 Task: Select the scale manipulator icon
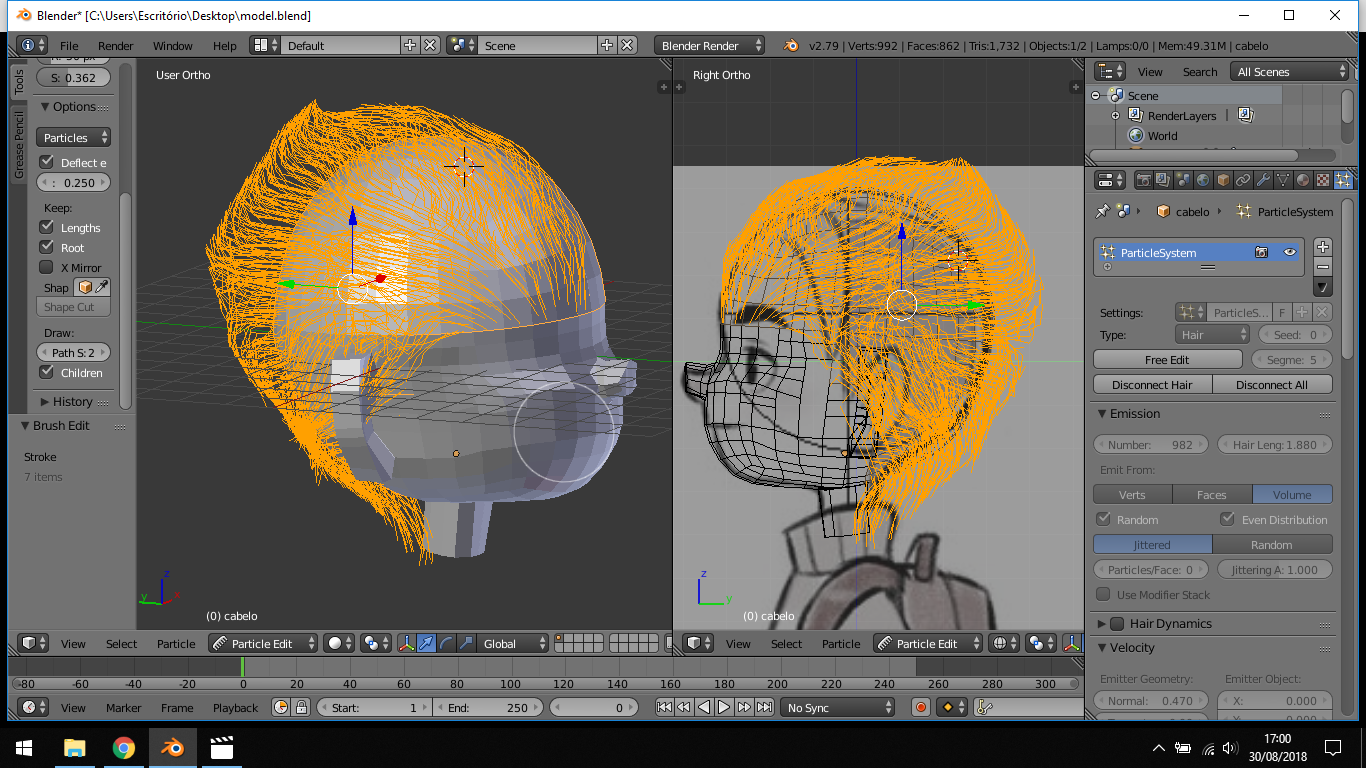[466, 643]
